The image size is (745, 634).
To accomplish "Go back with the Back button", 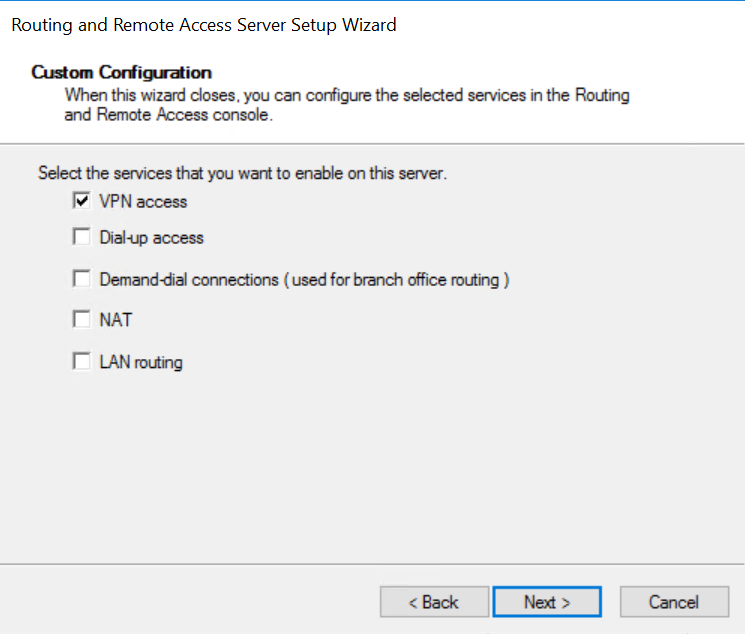I will [x=434, y=602].
